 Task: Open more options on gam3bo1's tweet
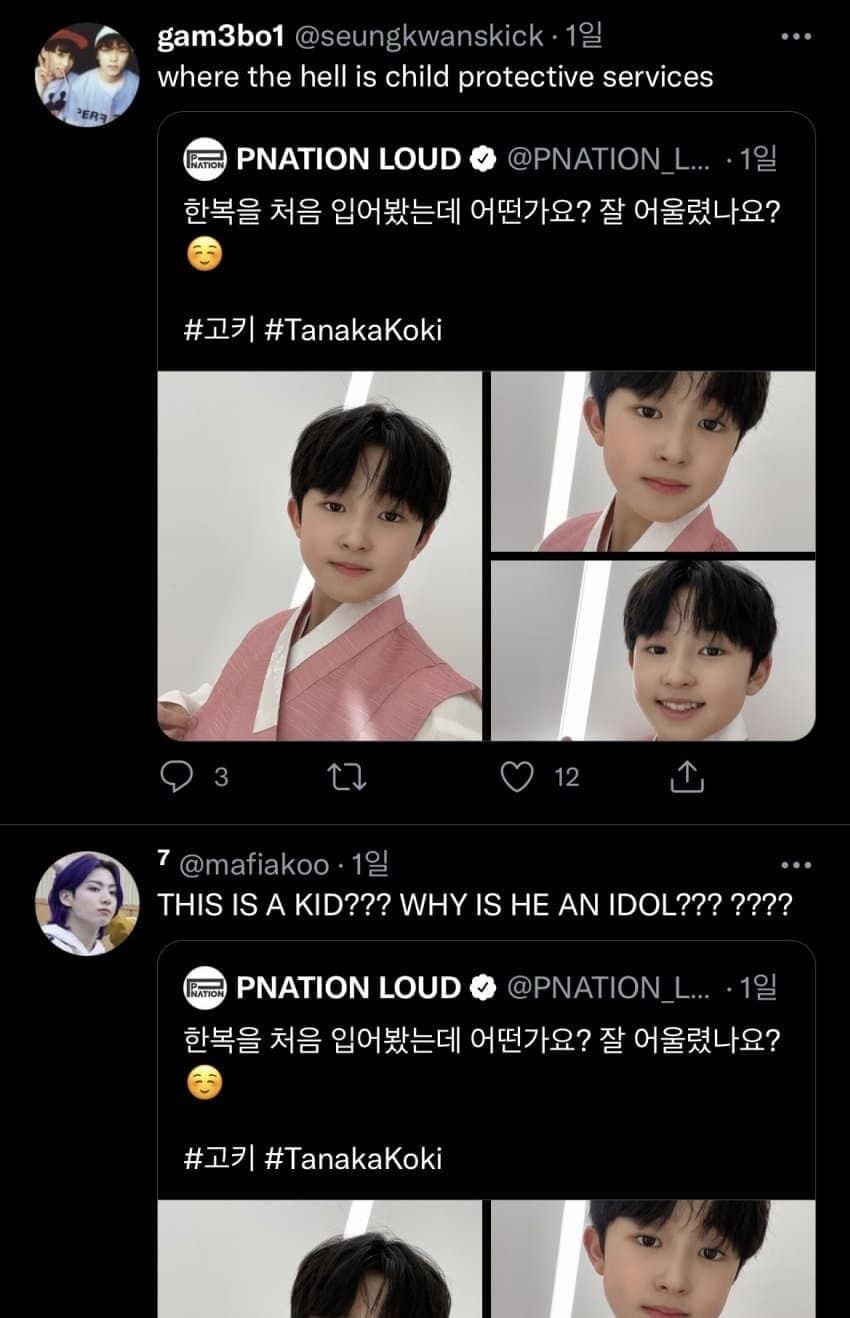(x=795, y=37)
